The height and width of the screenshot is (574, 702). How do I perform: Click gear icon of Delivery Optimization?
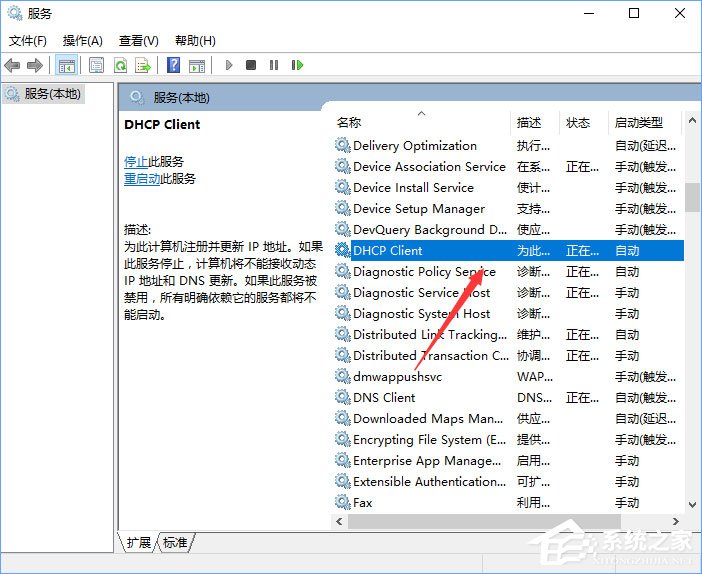(x=342, y=146)
